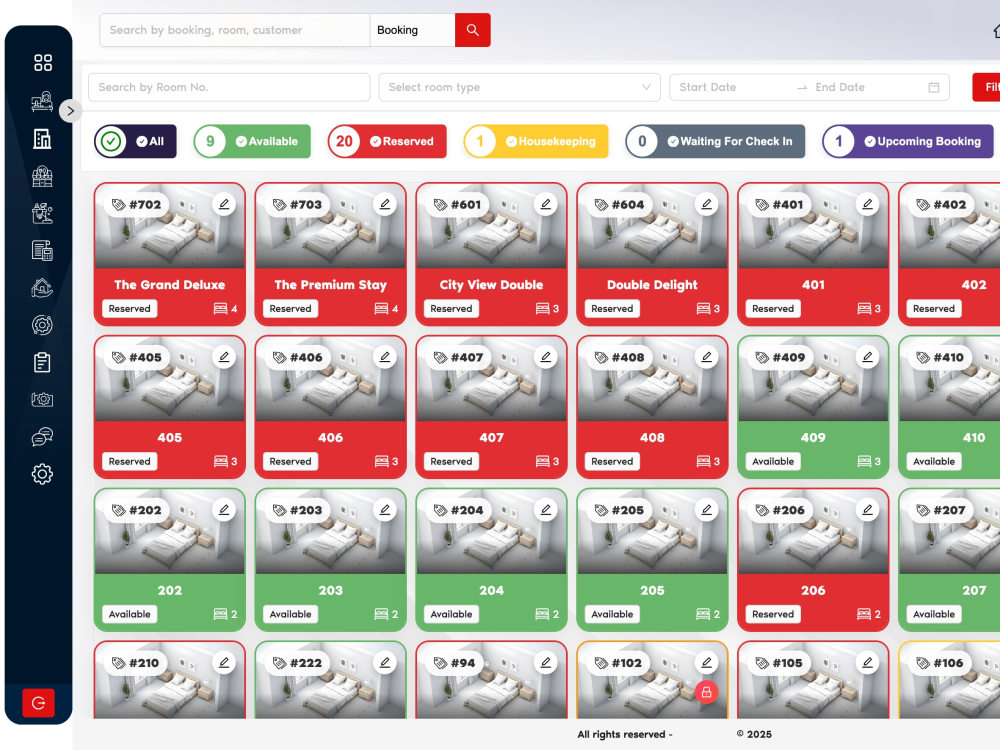Open the house in hand icon in sidebar
Screen dimensions: 1000x750
(43, 288)
